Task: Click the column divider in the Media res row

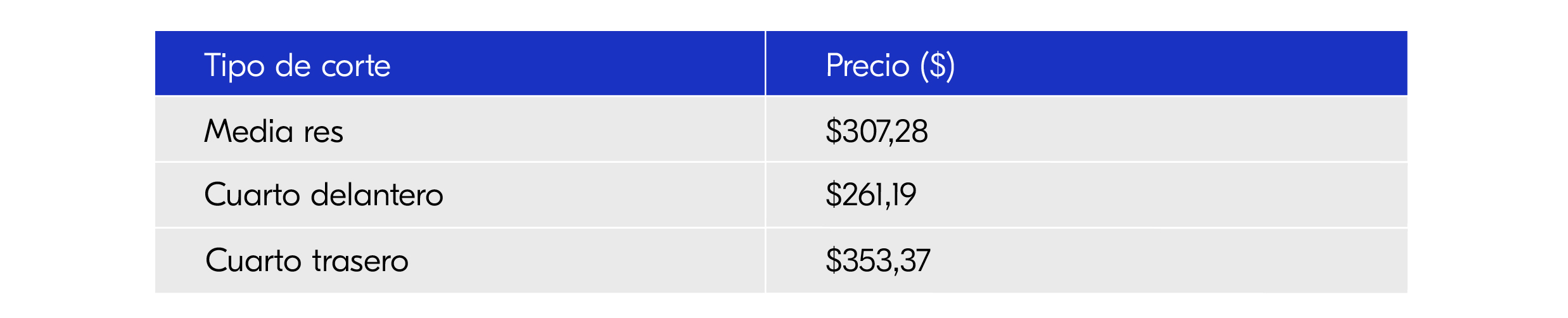Action: 765,129
